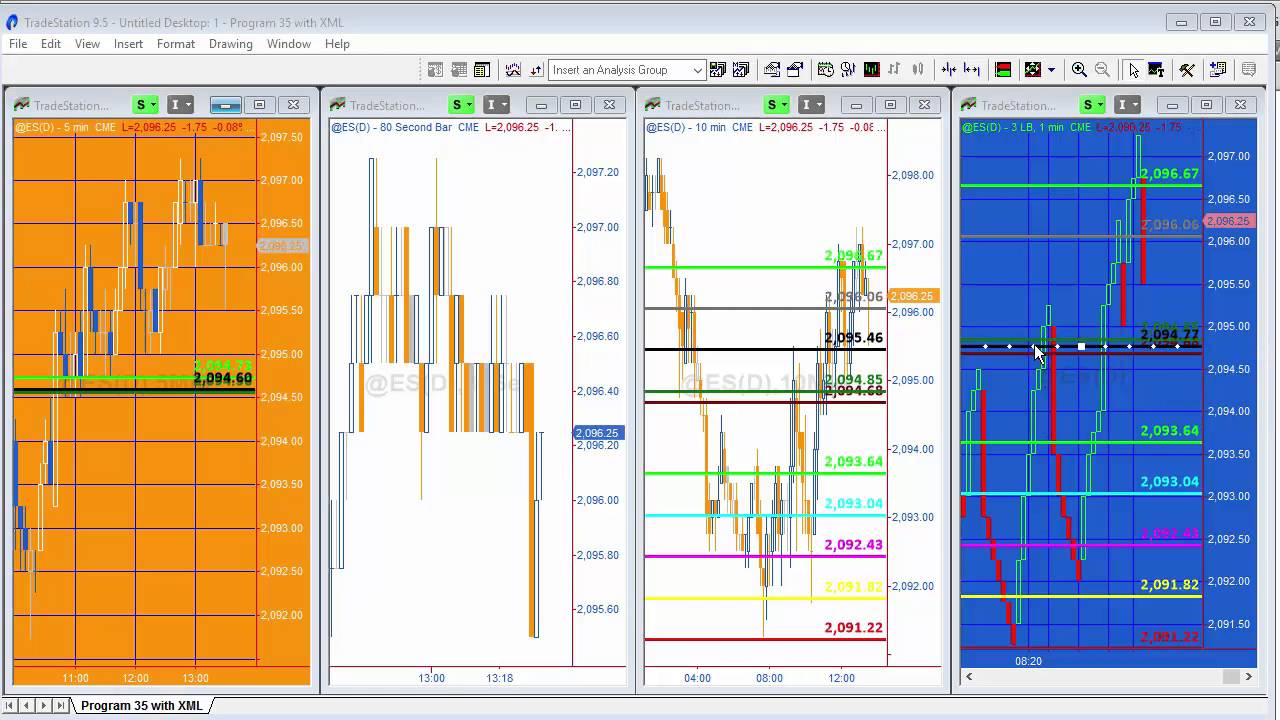This screenshot has width=1280, height=720.
Task: Open the Help menu
Action: click(337, 44)
